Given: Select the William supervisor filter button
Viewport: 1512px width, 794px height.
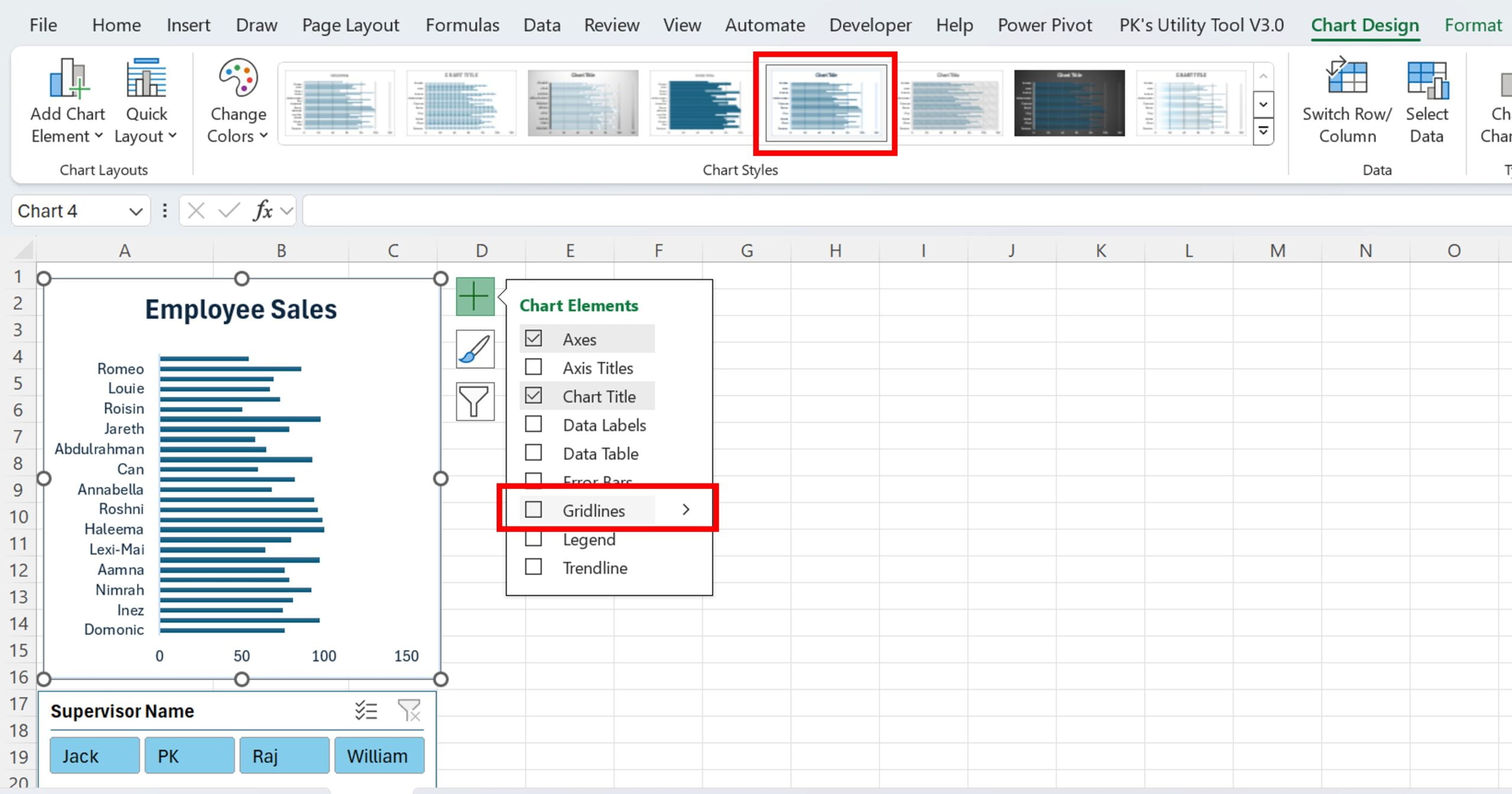Looking at the screenshot, I should pos(378,756).
